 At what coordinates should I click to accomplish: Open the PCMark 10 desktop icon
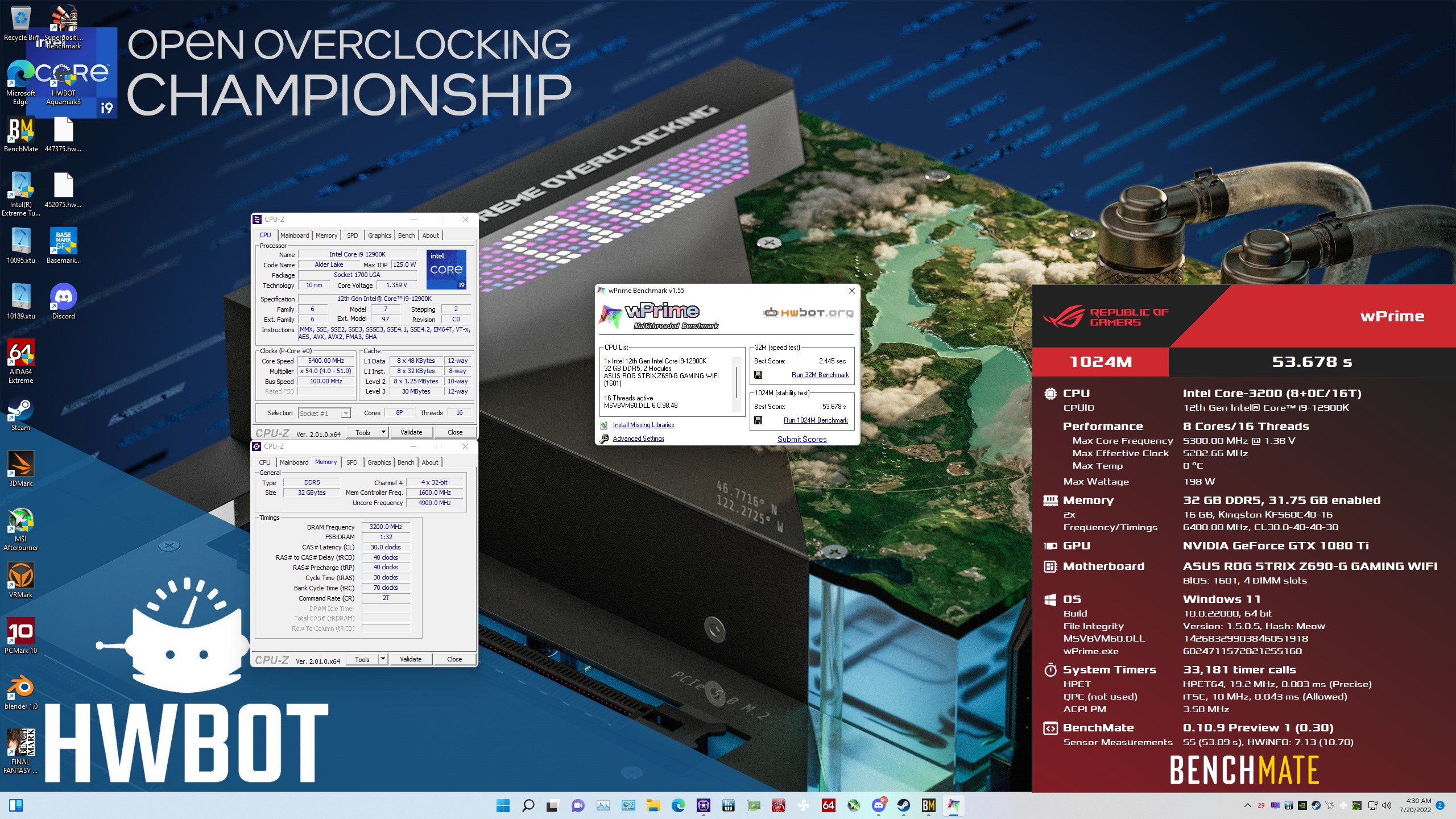click(x=21, y=636)
